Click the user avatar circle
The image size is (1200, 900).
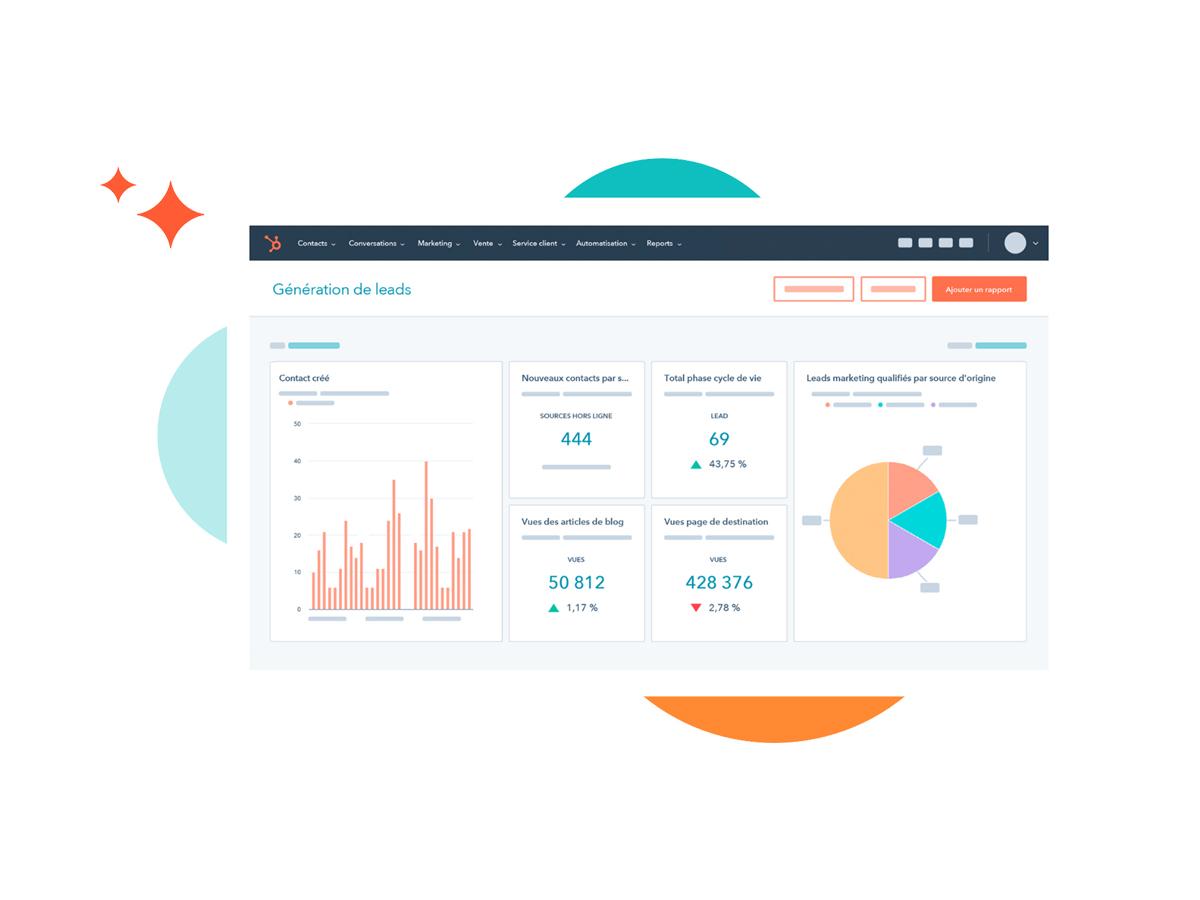(x=1015, y=243)
